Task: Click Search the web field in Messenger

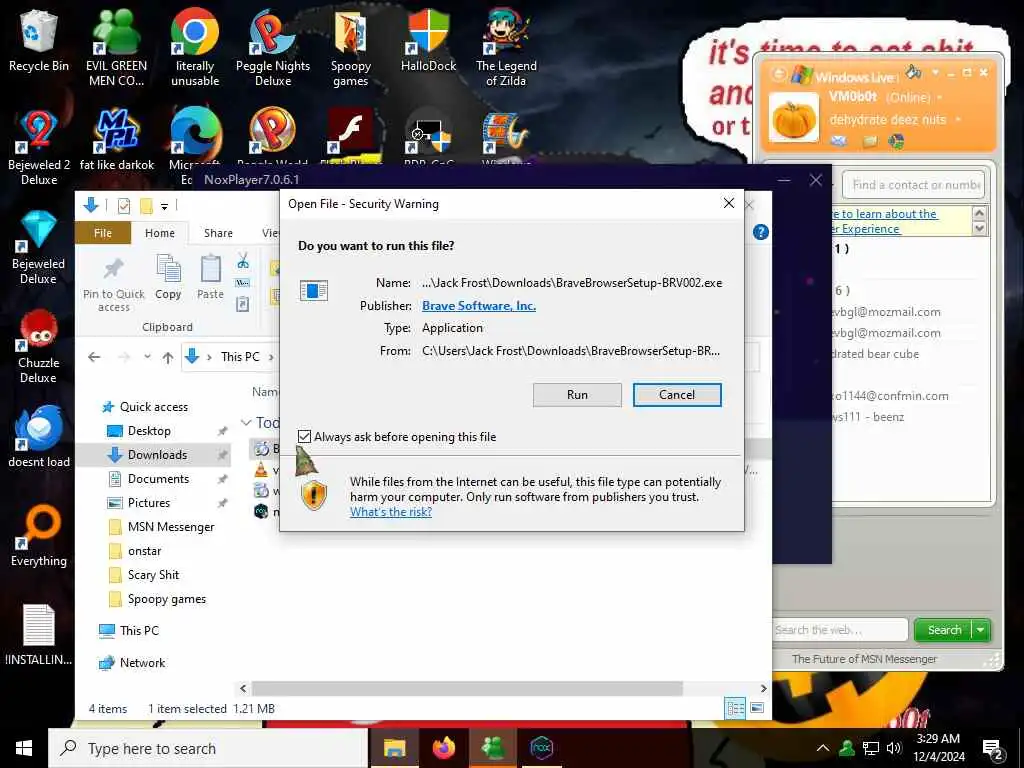Action: (840, 630)
